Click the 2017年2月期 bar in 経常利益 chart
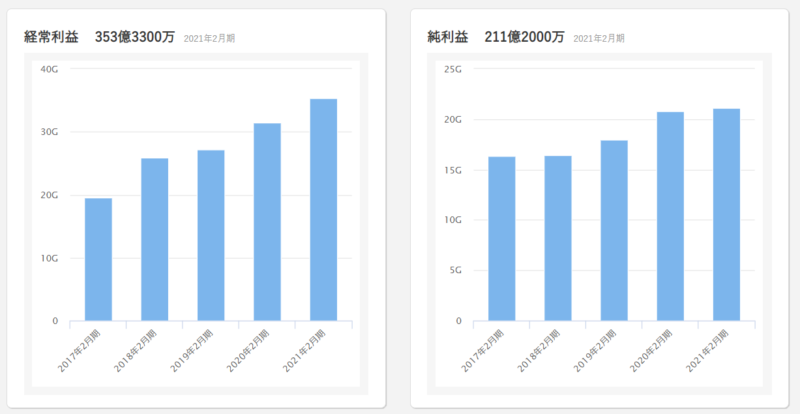 point(98,259)
